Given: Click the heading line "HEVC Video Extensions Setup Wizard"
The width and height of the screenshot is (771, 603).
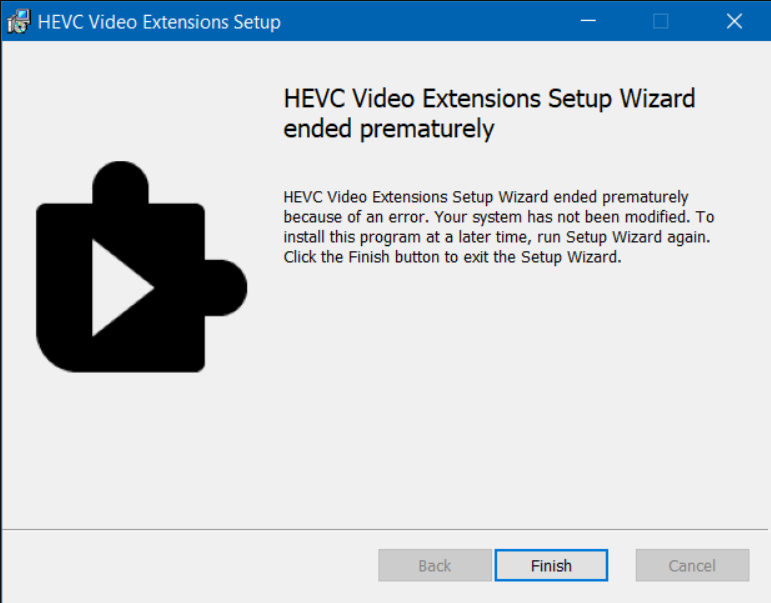Looking at the screenshot, I should click(x=489, y=99).
